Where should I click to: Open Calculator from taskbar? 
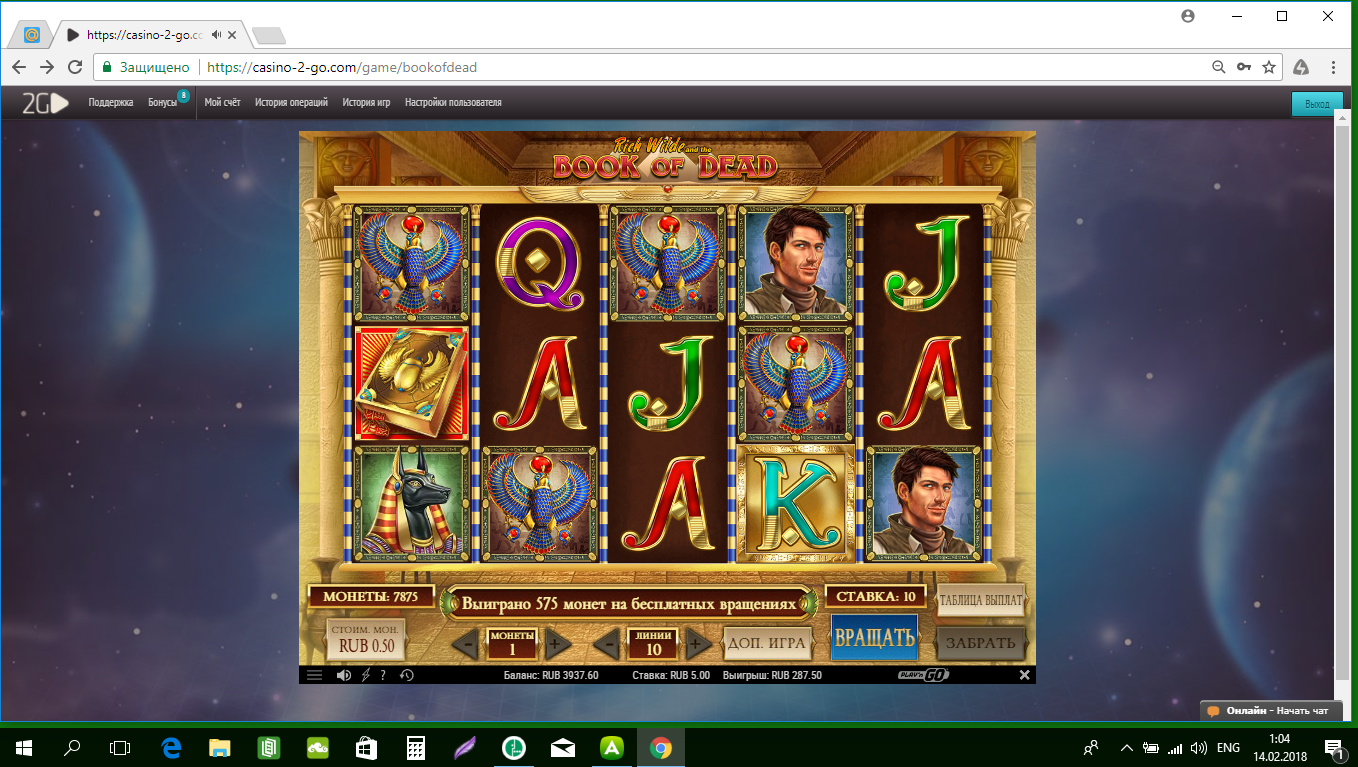(416, 746)
